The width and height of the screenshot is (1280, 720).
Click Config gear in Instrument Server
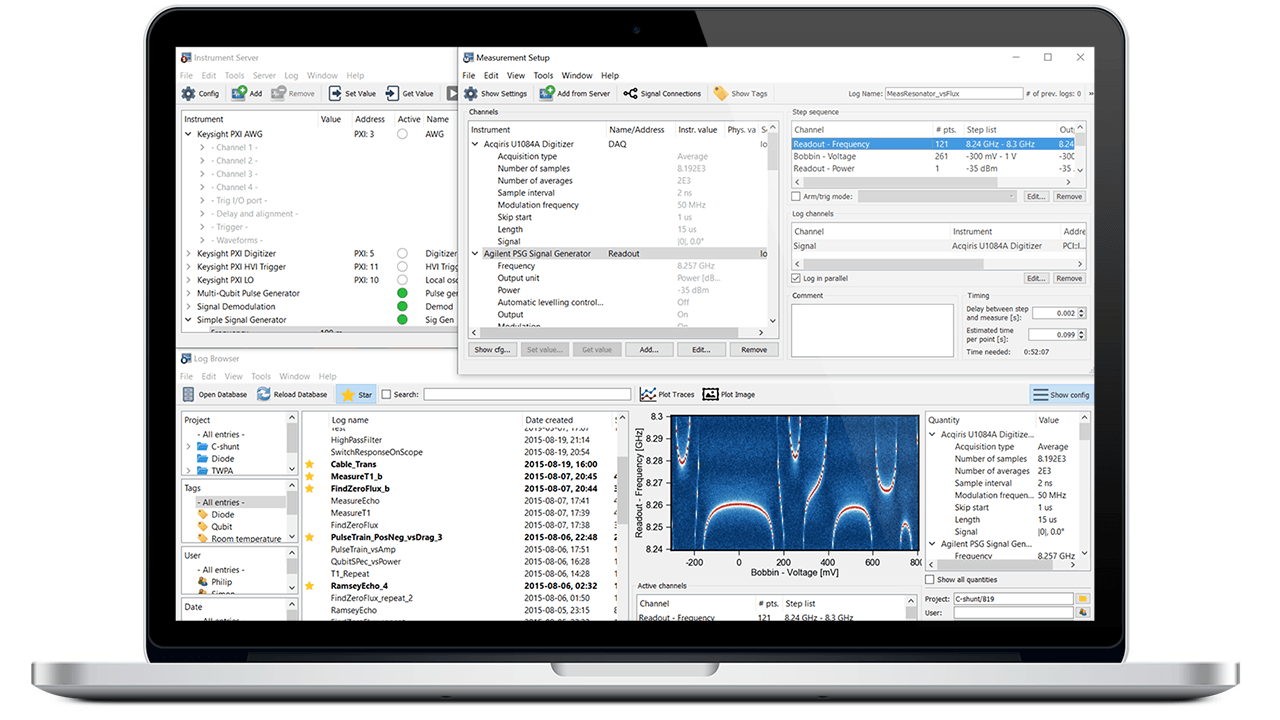[188, 93]
